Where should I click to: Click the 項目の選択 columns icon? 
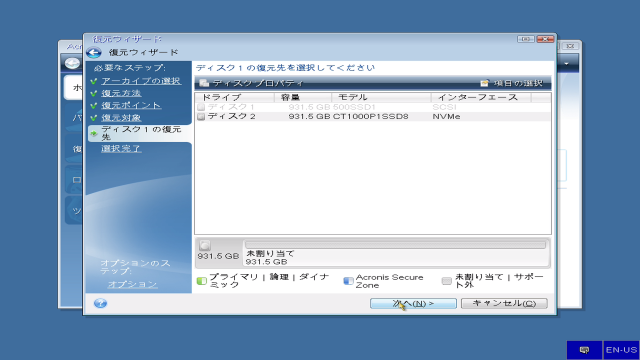click(x=484, y=83)
